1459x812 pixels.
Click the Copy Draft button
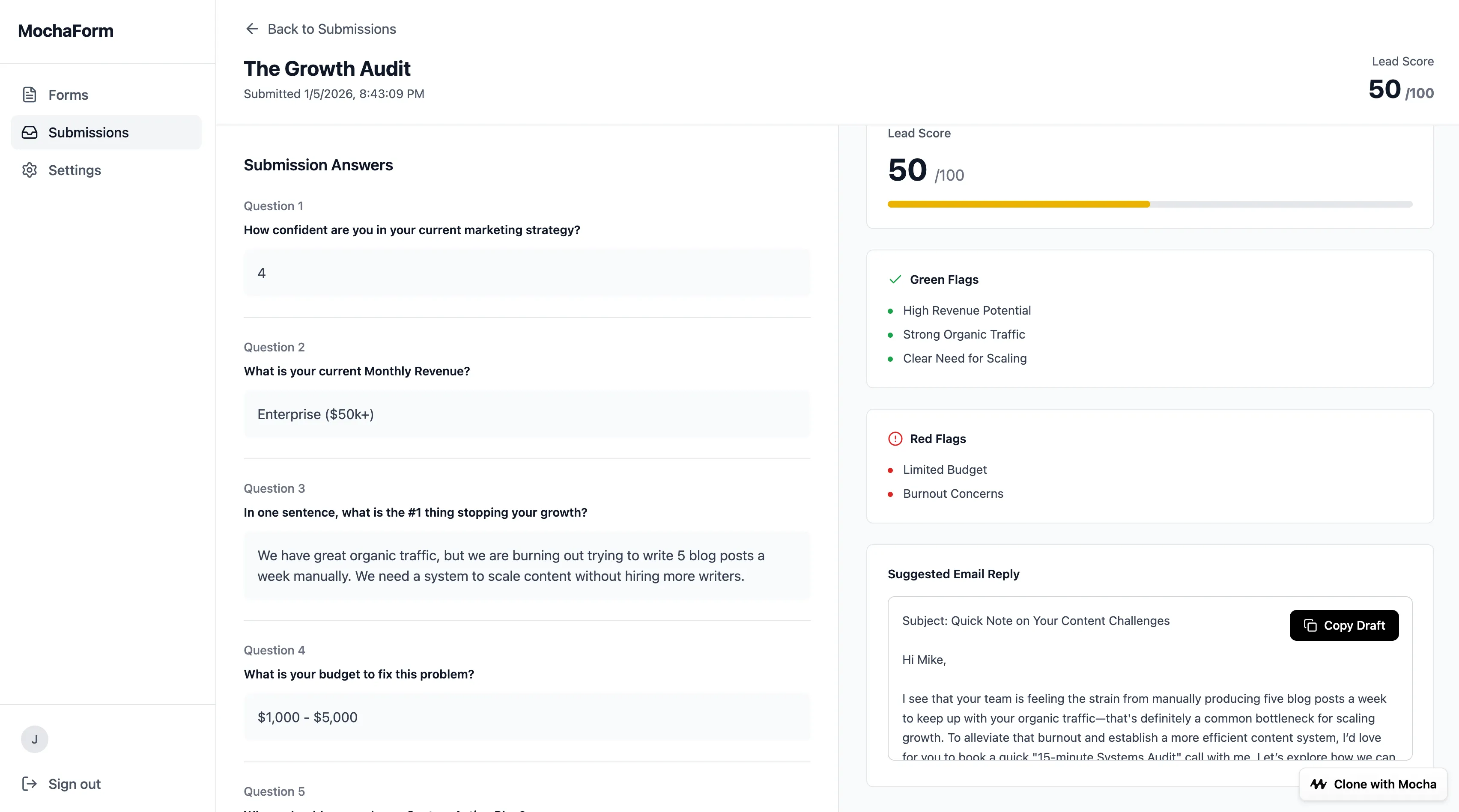pos(1344,625)
